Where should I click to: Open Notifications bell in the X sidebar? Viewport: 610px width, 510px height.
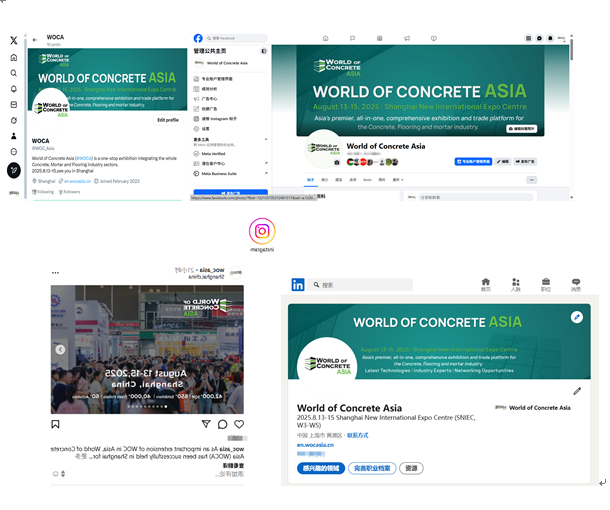tap(14, 89)
